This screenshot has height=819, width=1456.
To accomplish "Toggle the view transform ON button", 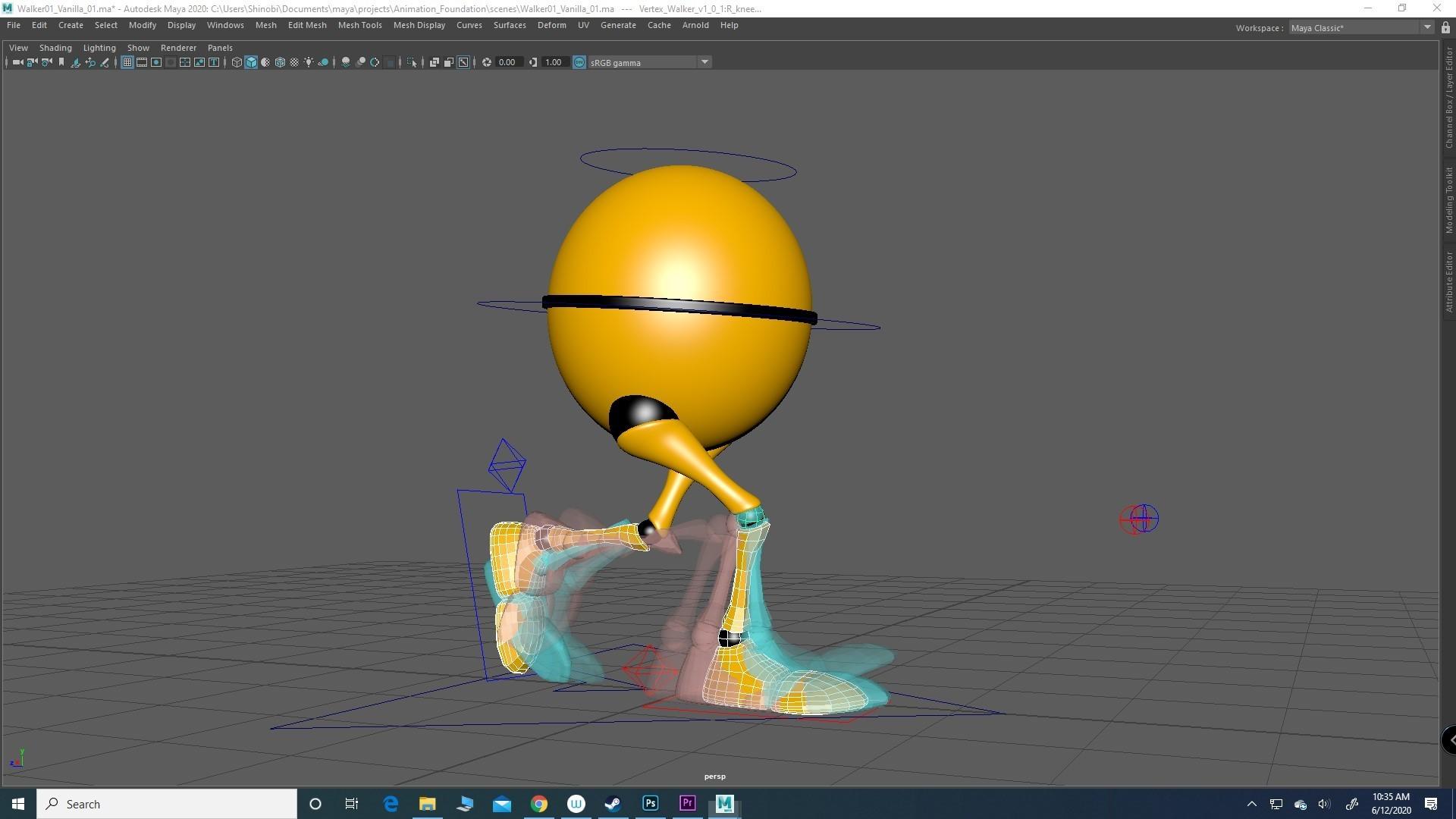I will [x=579, y=62].
